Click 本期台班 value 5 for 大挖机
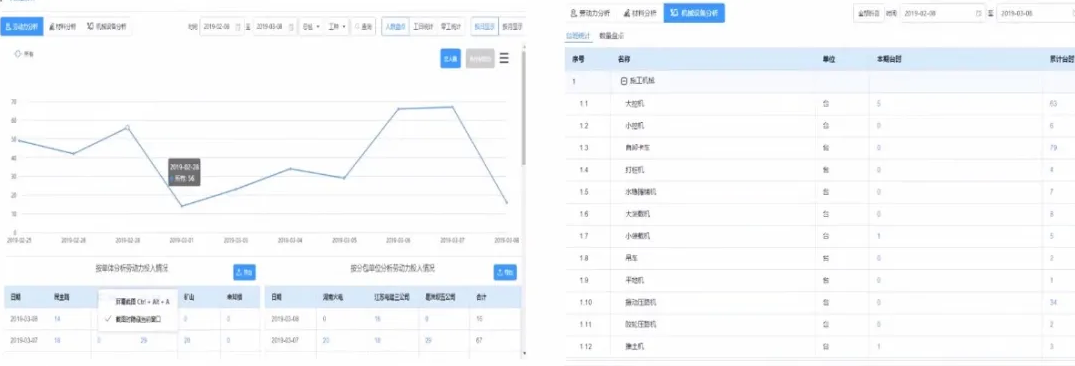Viewport: 1075px width, 366px height. (878, 103)
